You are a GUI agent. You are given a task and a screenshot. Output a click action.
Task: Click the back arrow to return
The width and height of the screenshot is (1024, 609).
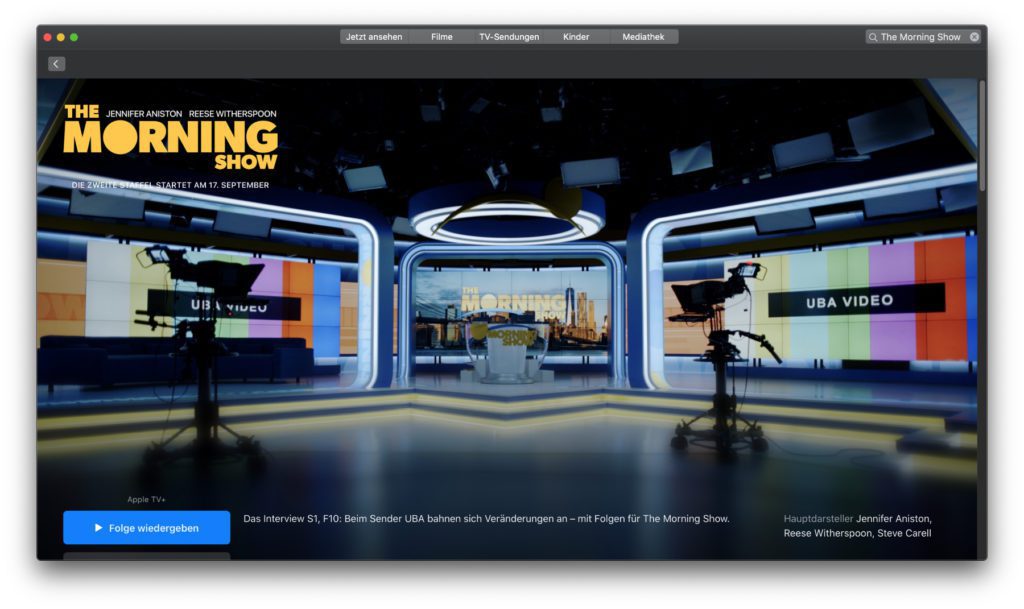pyautogui.click(x=55, y=62)
